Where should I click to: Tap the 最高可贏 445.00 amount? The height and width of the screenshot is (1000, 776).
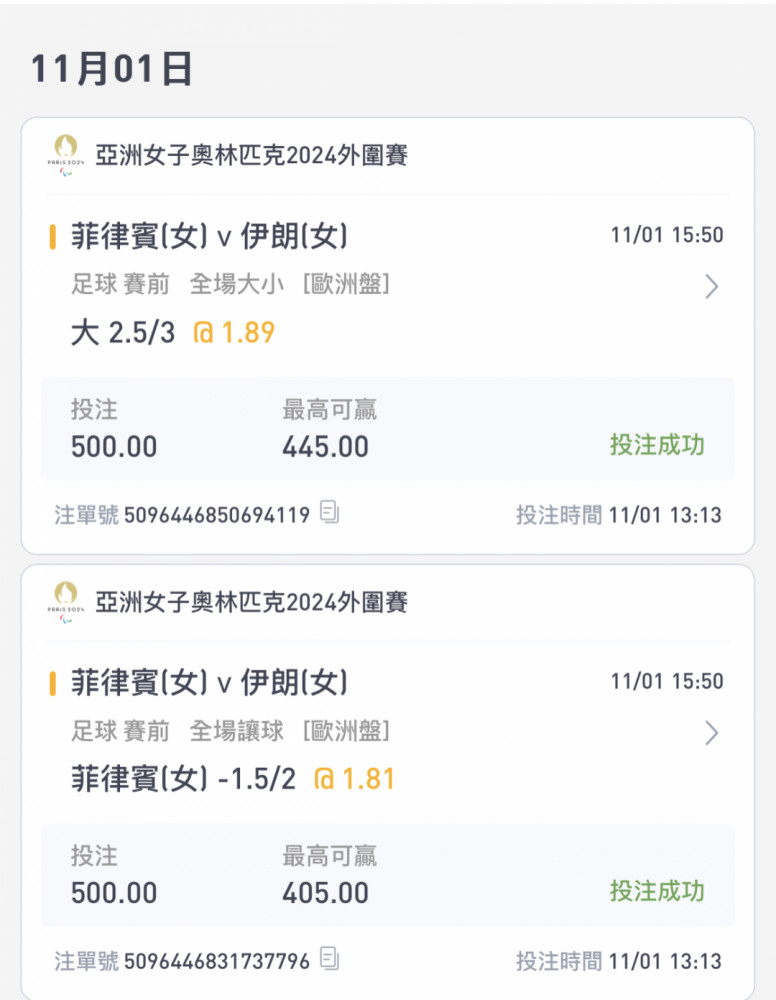[325, 446]
